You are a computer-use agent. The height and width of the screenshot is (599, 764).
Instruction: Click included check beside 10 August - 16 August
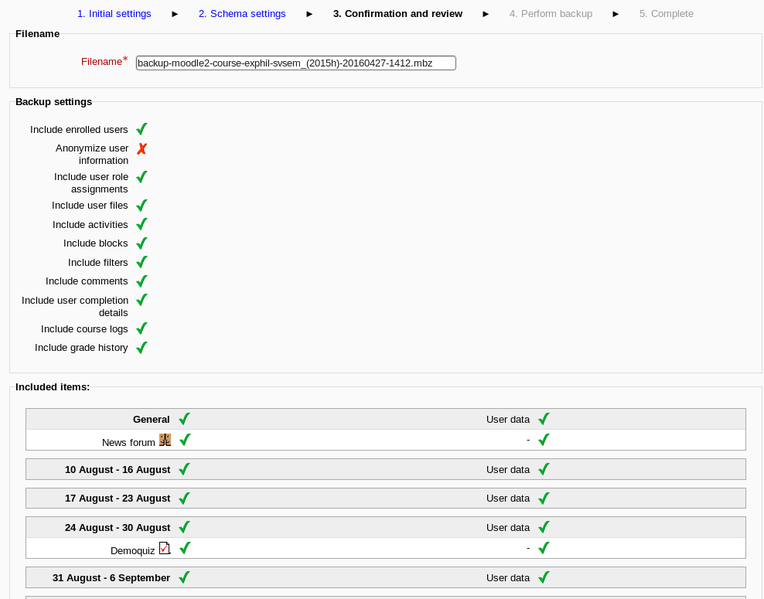coord(185,469)
